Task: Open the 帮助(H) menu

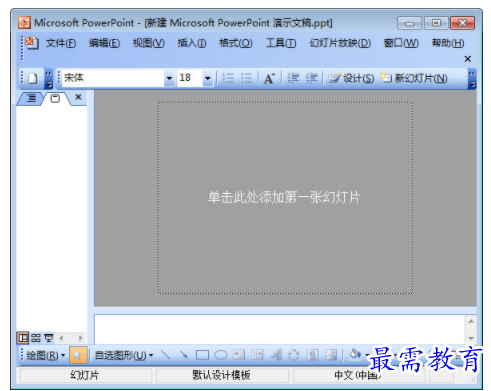Action: 448,43
